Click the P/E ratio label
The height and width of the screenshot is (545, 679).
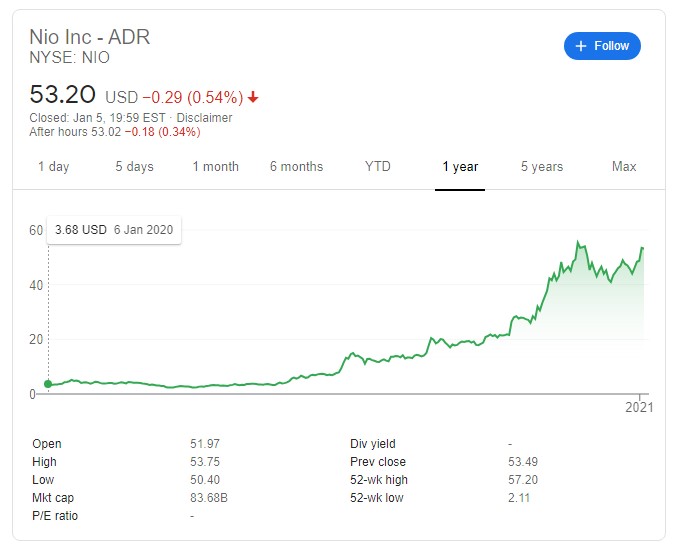point(55,516)
